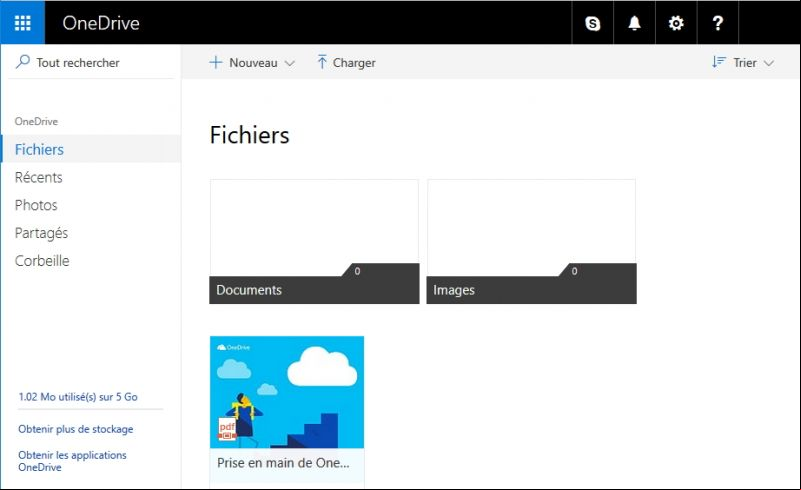Image resolution: width=801 pixels, height=490 pixels.
Task: Open the Documents folder tile
Action: 314,241
